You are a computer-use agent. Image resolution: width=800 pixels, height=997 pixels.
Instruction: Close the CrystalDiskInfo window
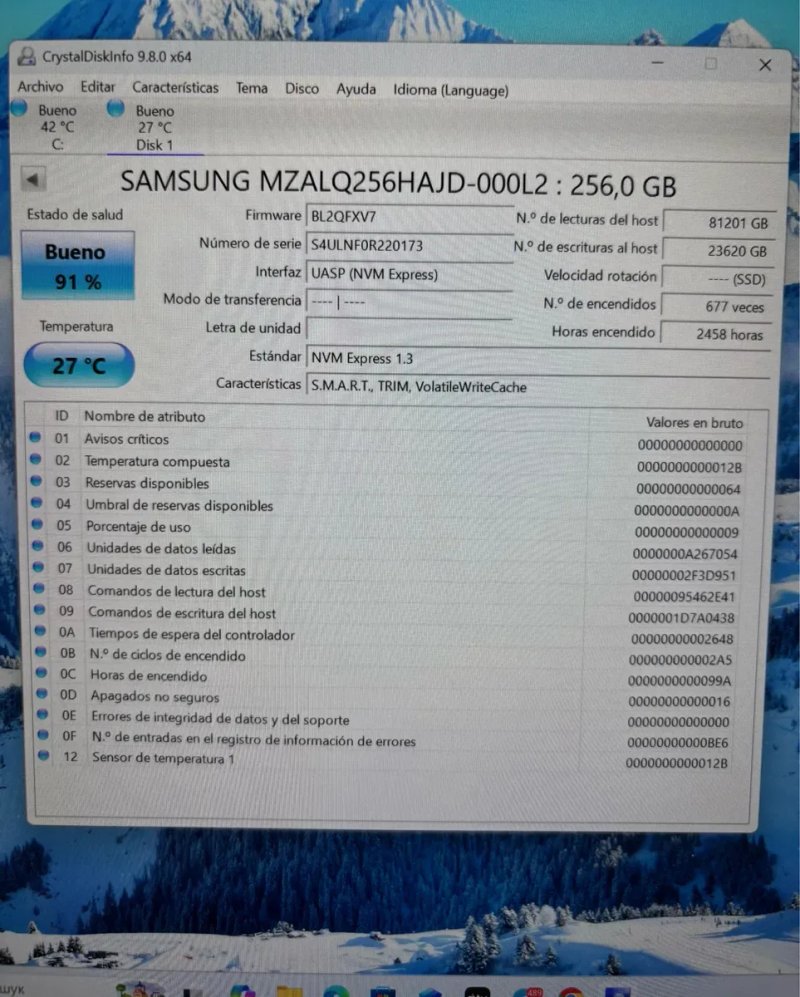click(765, 65)
